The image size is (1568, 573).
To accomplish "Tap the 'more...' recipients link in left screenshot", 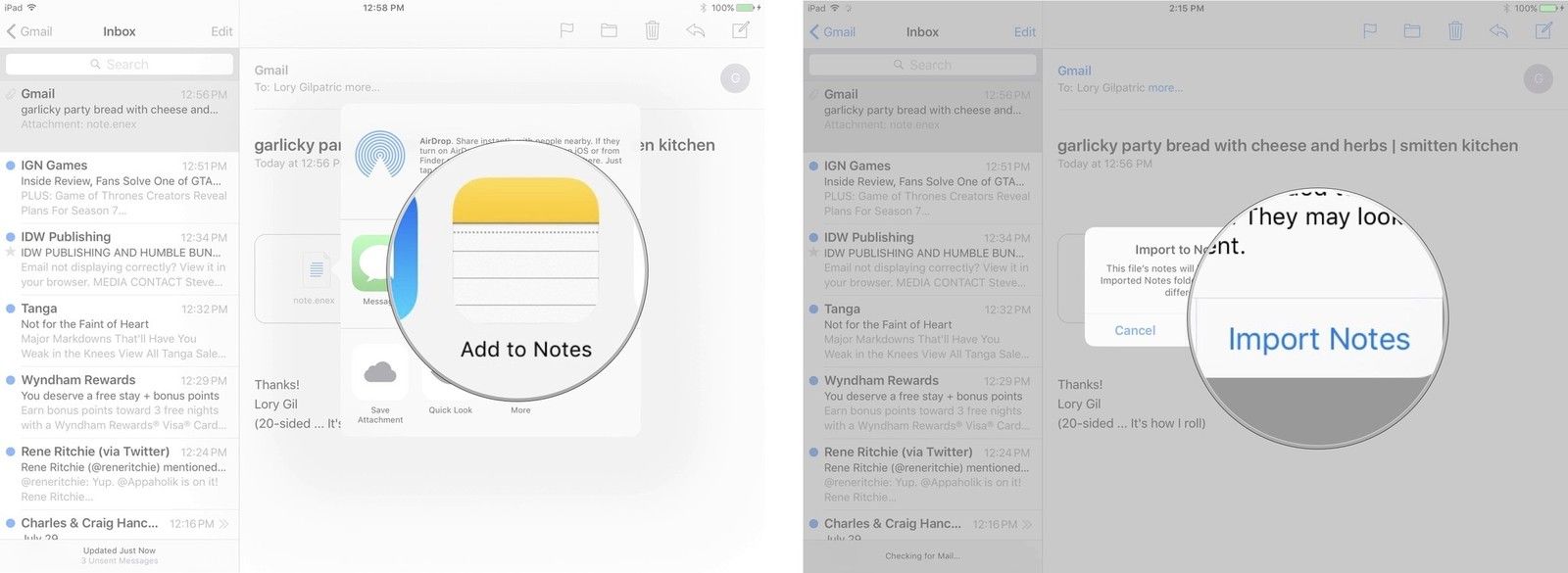I will coord(362,87).
